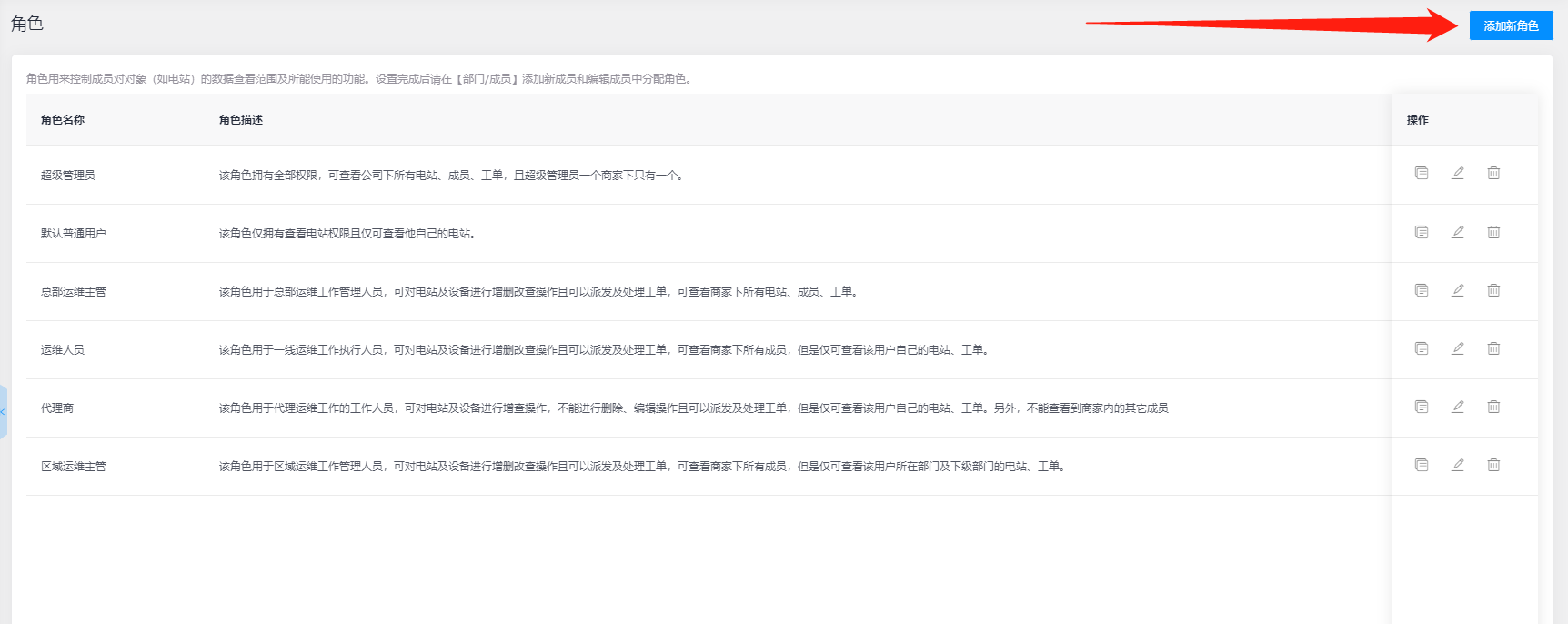View details of 运维人员 role

(x=1422, y=348)
